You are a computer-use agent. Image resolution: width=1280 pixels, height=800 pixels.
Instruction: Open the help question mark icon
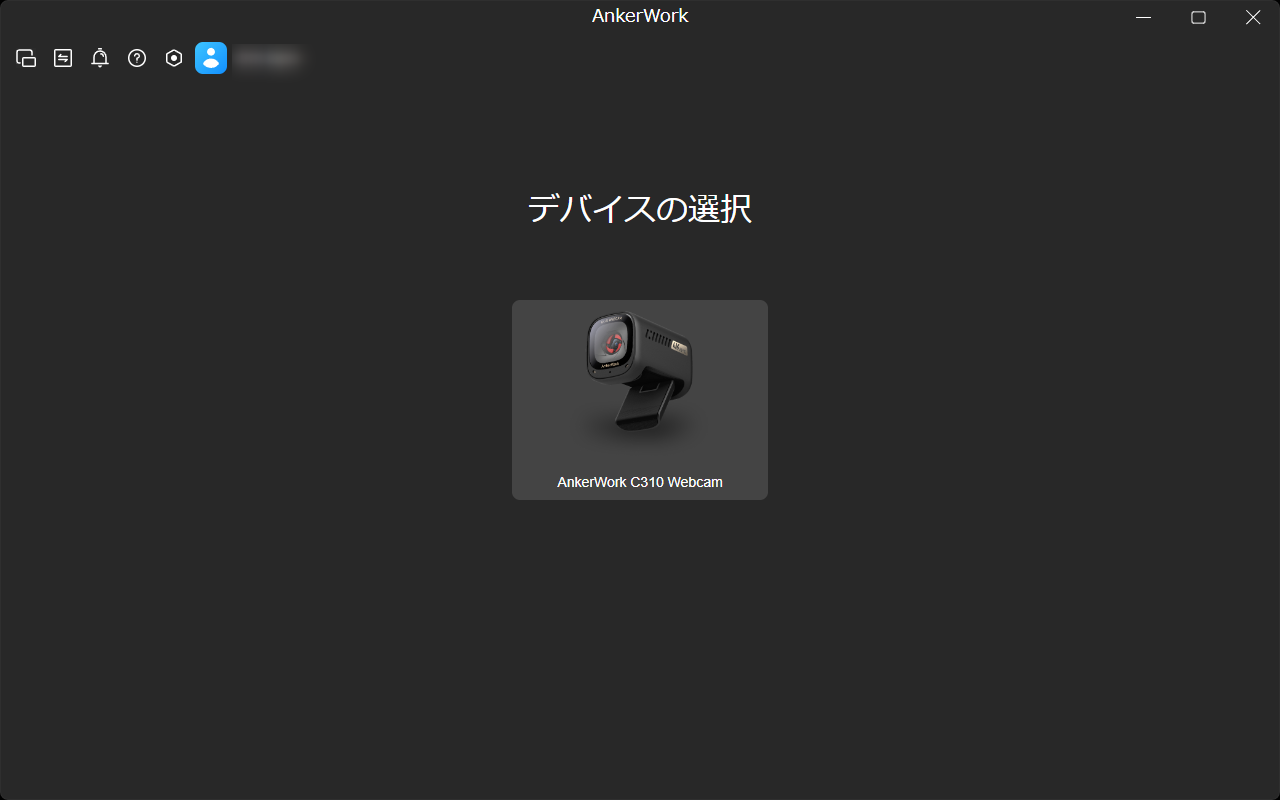(x=137, y=58)
